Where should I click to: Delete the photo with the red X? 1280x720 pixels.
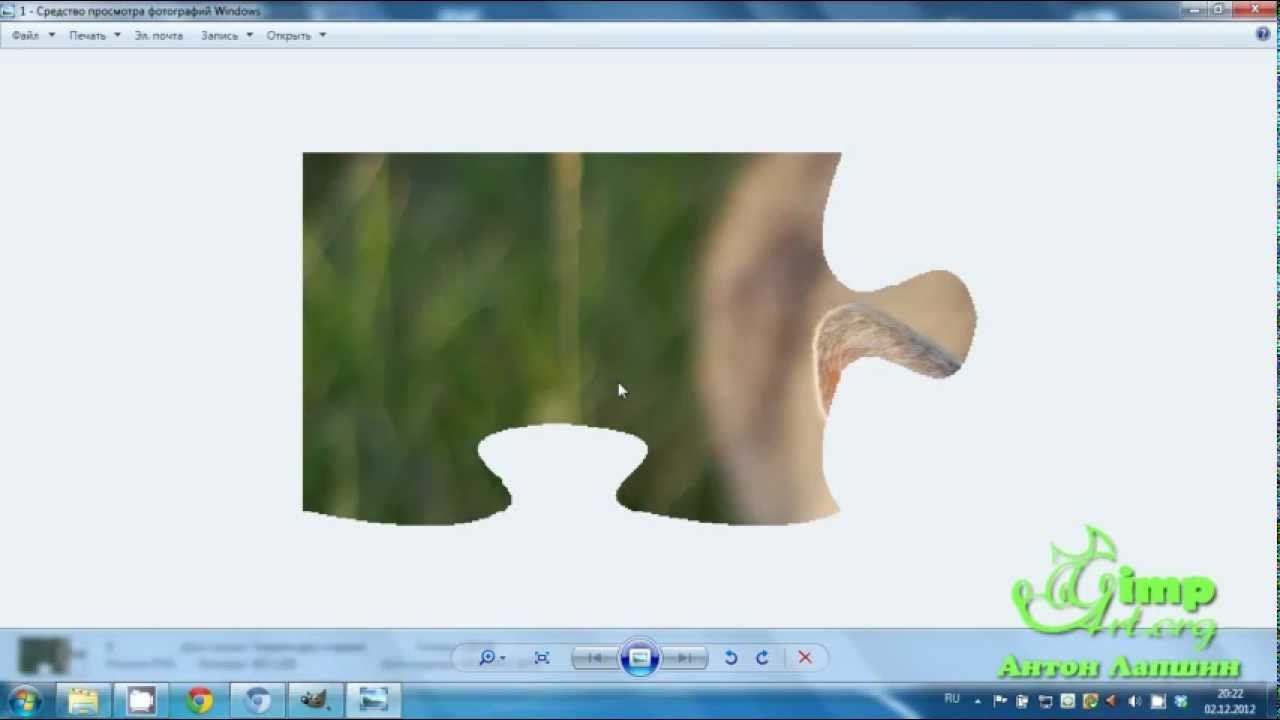point(805,657)
